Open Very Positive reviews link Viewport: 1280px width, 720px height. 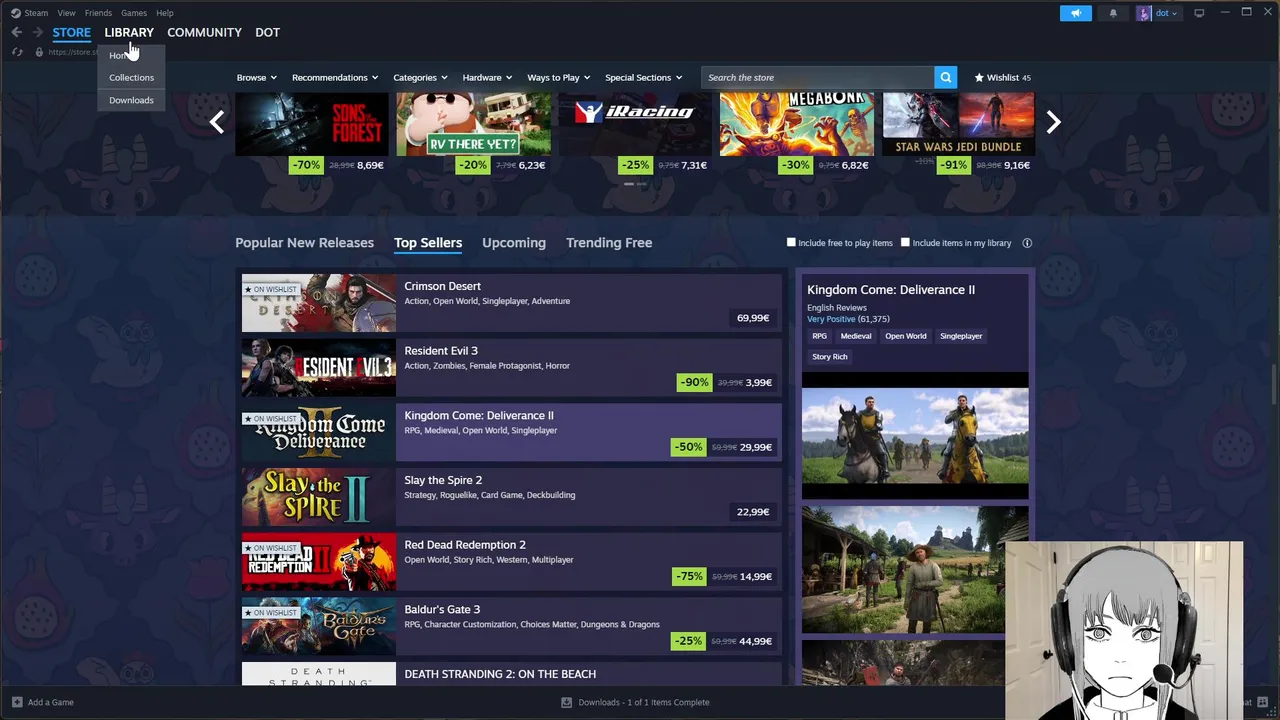pos(831,319)
